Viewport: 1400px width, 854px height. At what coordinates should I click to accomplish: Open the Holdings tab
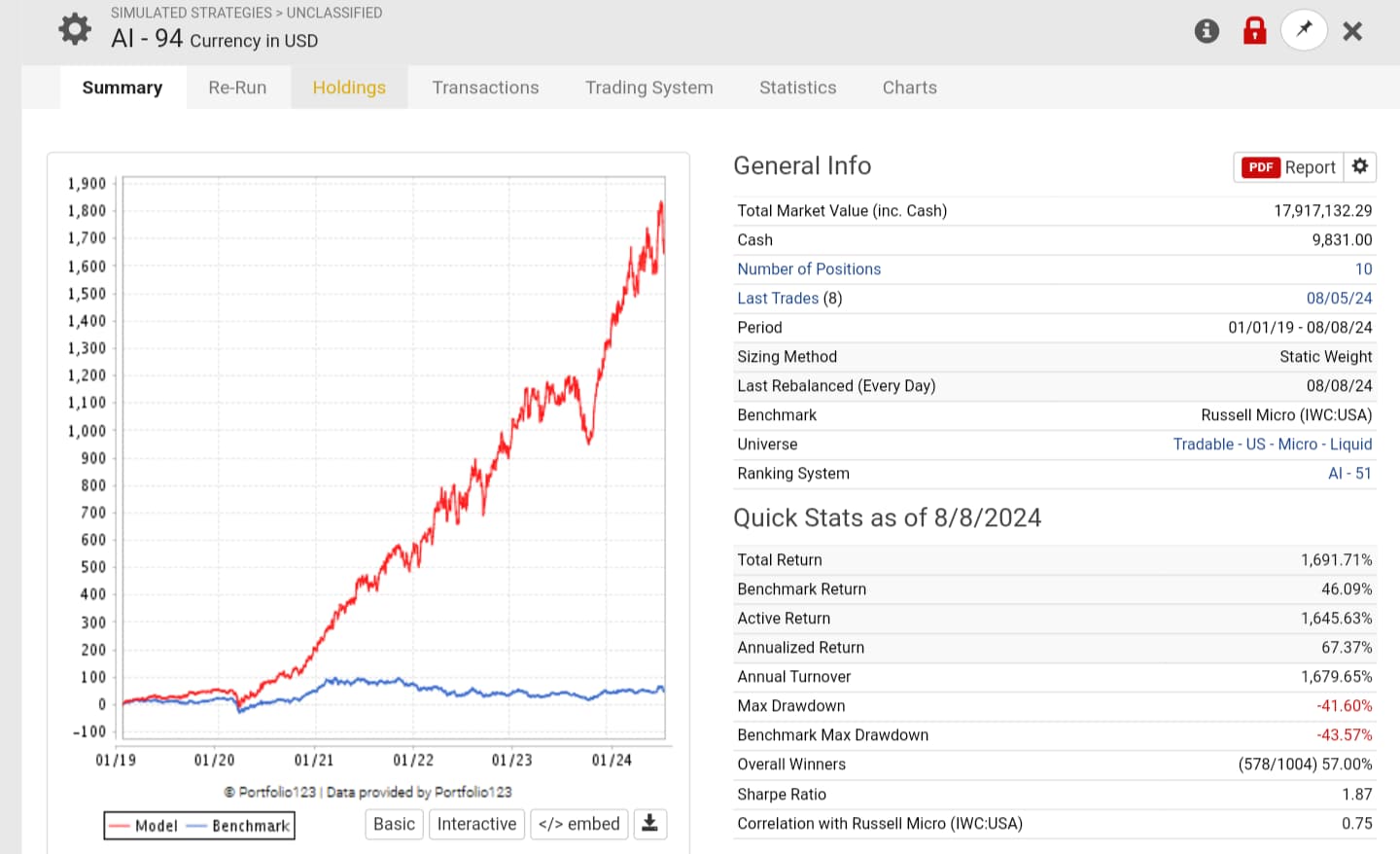pos(349,88)
